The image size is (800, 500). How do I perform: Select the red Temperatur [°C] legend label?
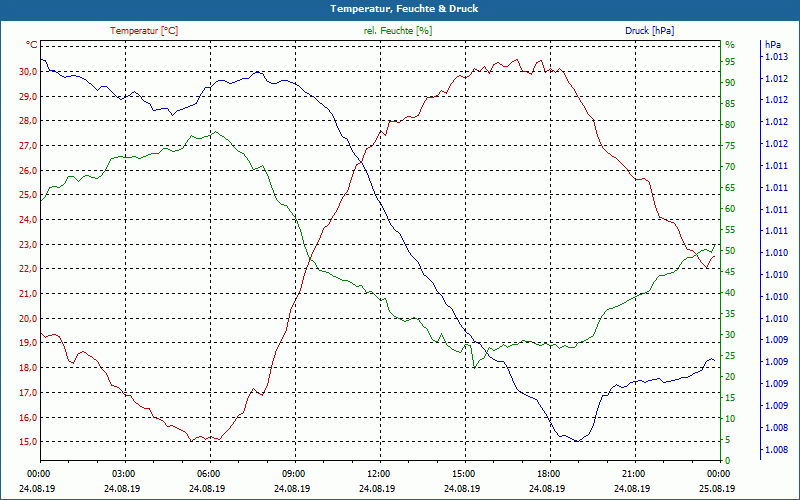pyautogui.click(x=144, y=31)
